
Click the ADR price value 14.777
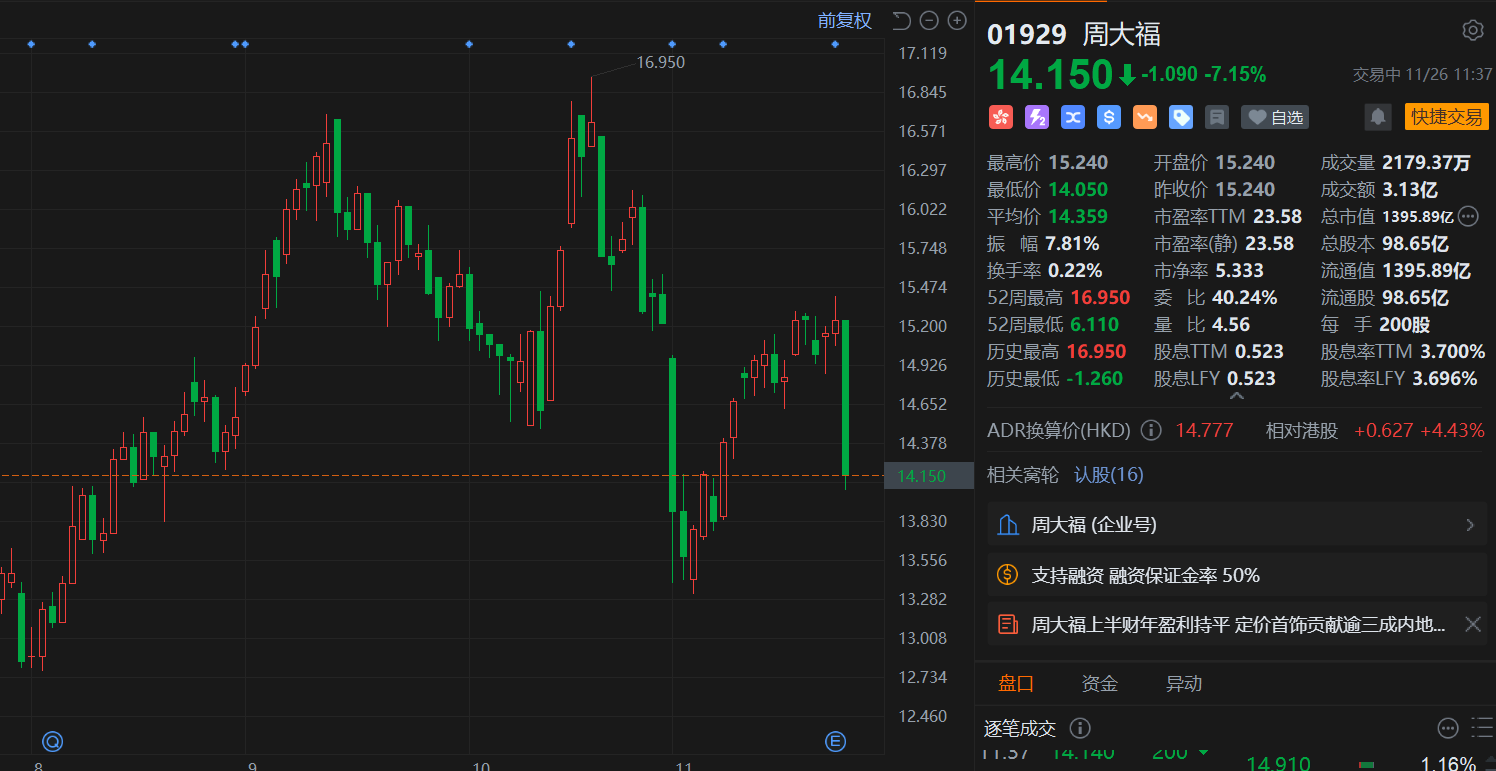point(1204,431)
